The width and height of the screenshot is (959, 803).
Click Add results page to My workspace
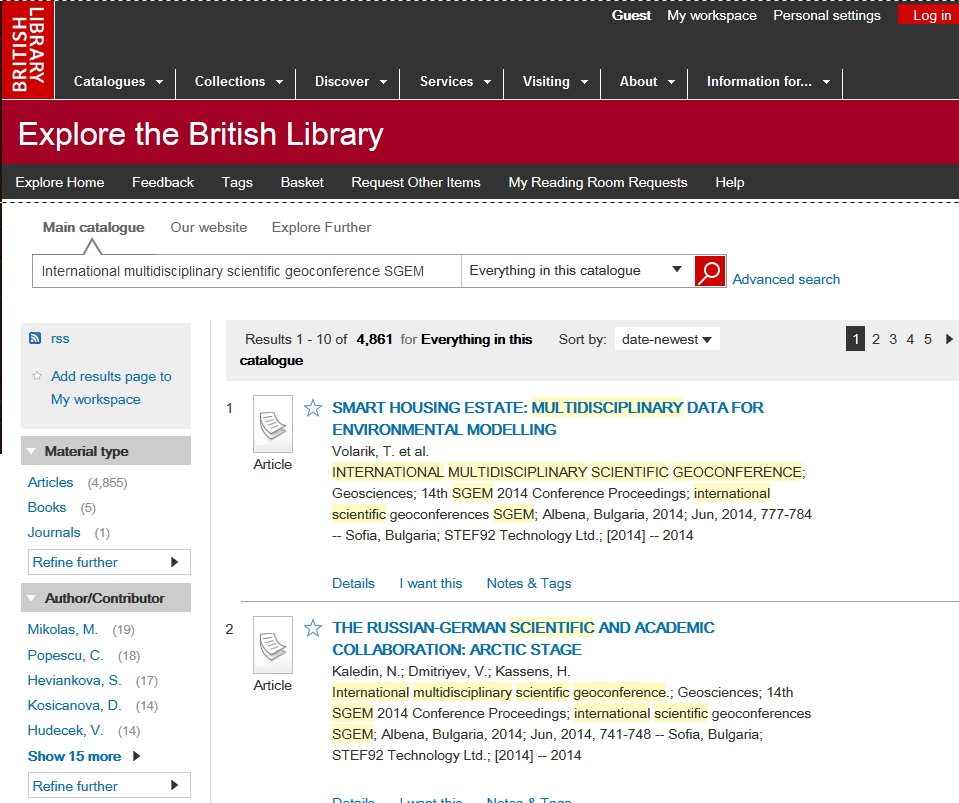111,388
